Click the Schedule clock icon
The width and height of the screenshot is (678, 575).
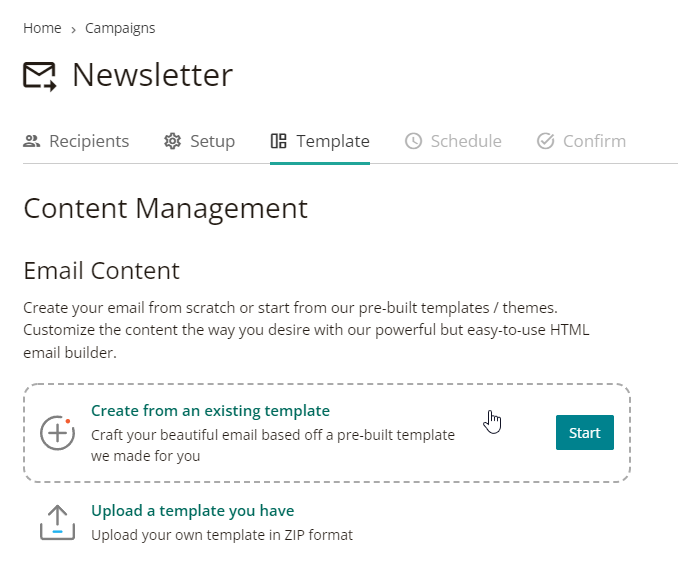coord(413,141)
